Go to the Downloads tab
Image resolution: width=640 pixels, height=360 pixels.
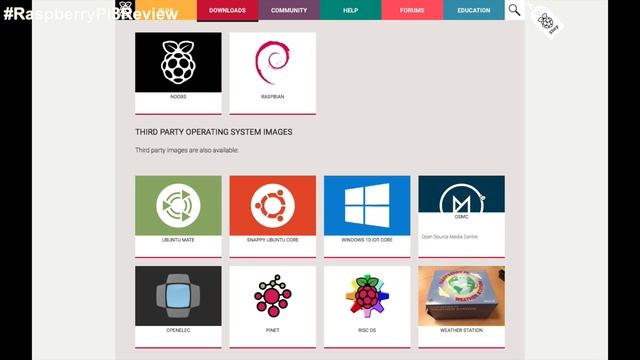point(227,10)
